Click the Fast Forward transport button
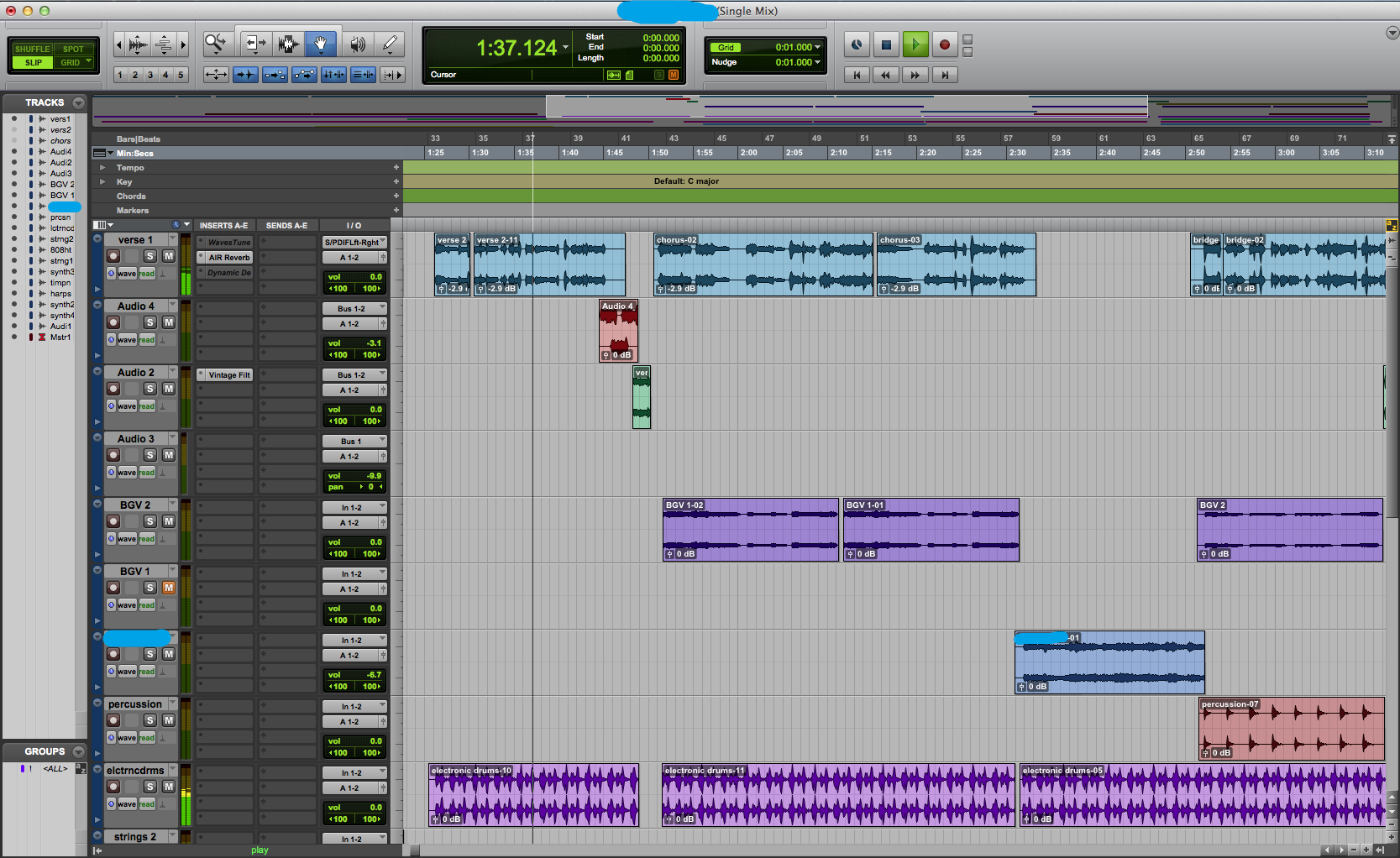1400x858 pixels. [x=915, y=75]
